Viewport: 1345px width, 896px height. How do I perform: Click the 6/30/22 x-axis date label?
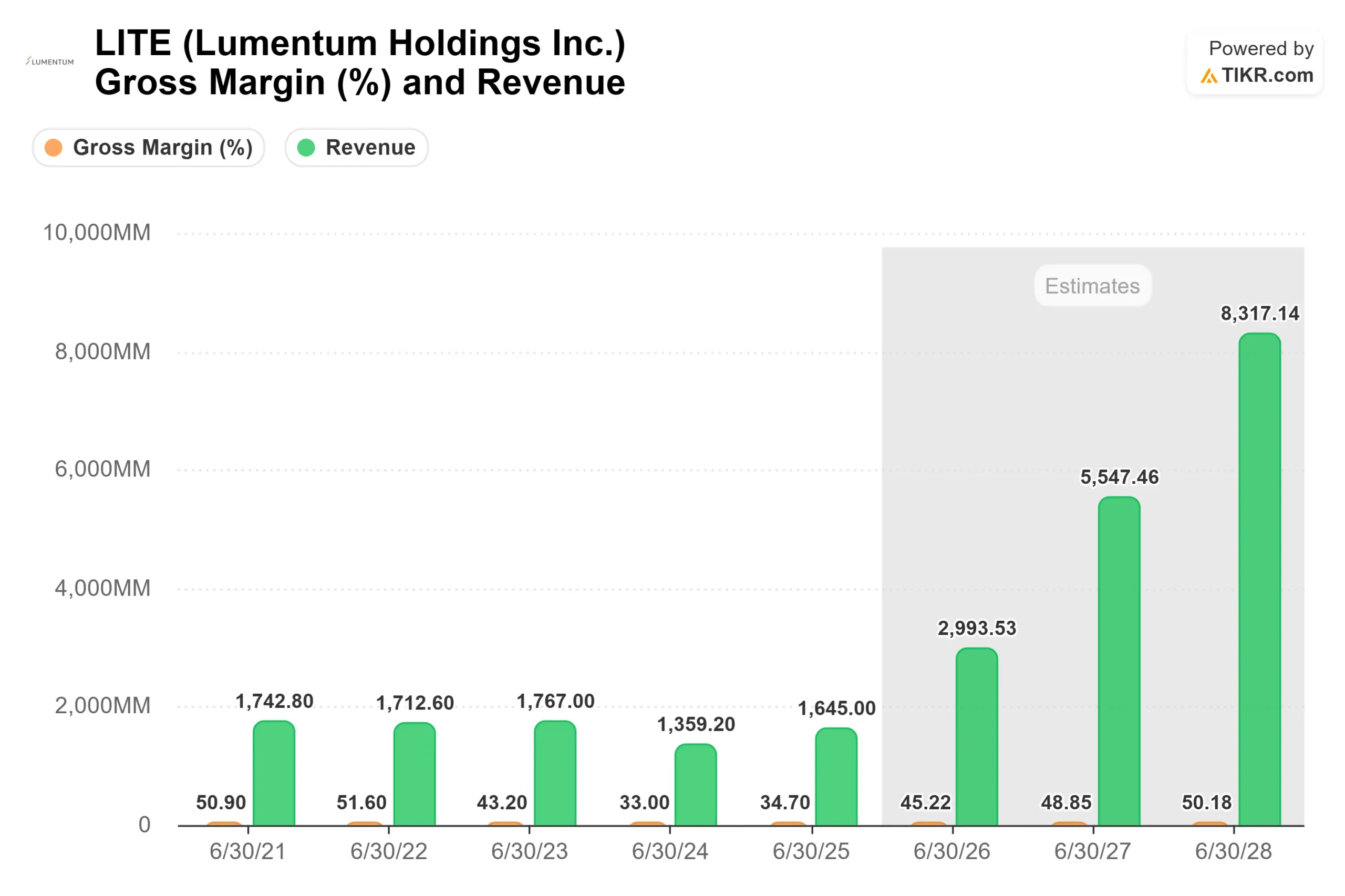pyautogui.click(x=389, y=851)
